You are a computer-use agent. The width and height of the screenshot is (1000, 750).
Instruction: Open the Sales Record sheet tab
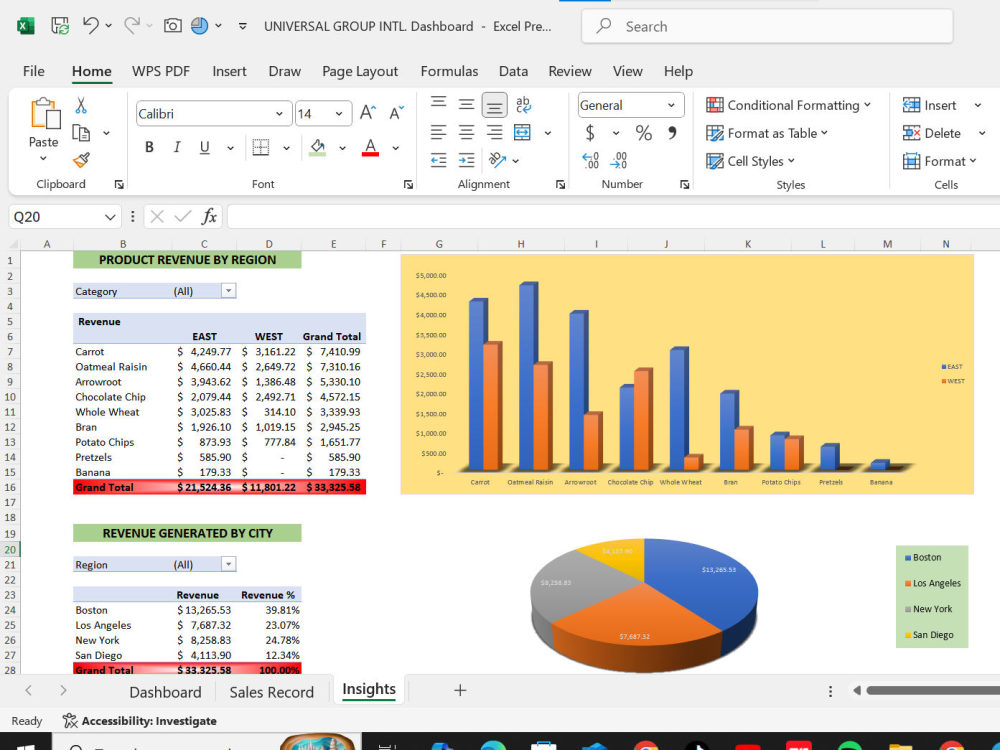click(x=272, y=692)
